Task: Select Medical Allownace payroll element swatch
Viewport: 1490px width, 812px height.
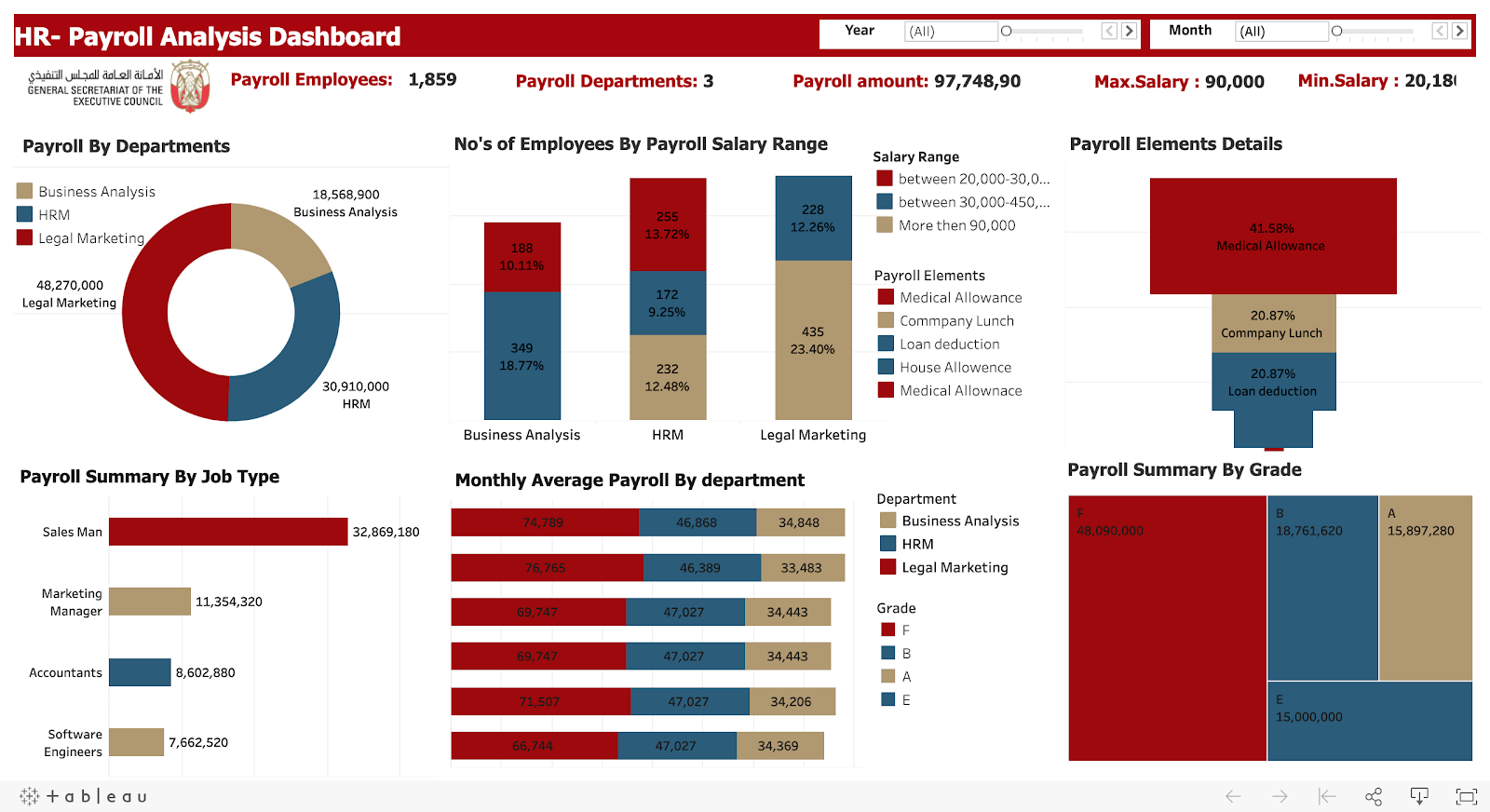Action: [x=887, y=390]
